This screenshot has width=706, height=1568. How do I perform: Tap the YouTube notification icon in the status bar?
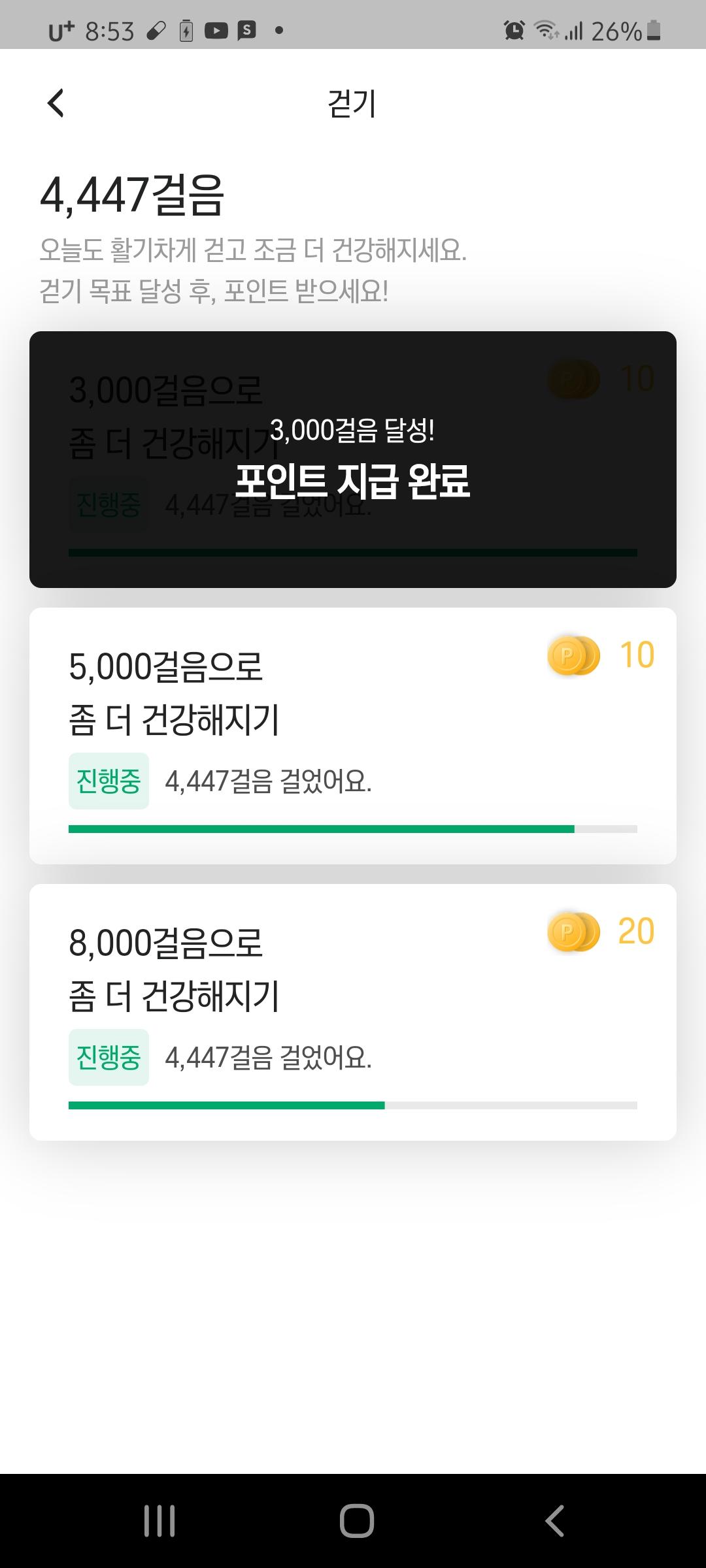(216, 31)
